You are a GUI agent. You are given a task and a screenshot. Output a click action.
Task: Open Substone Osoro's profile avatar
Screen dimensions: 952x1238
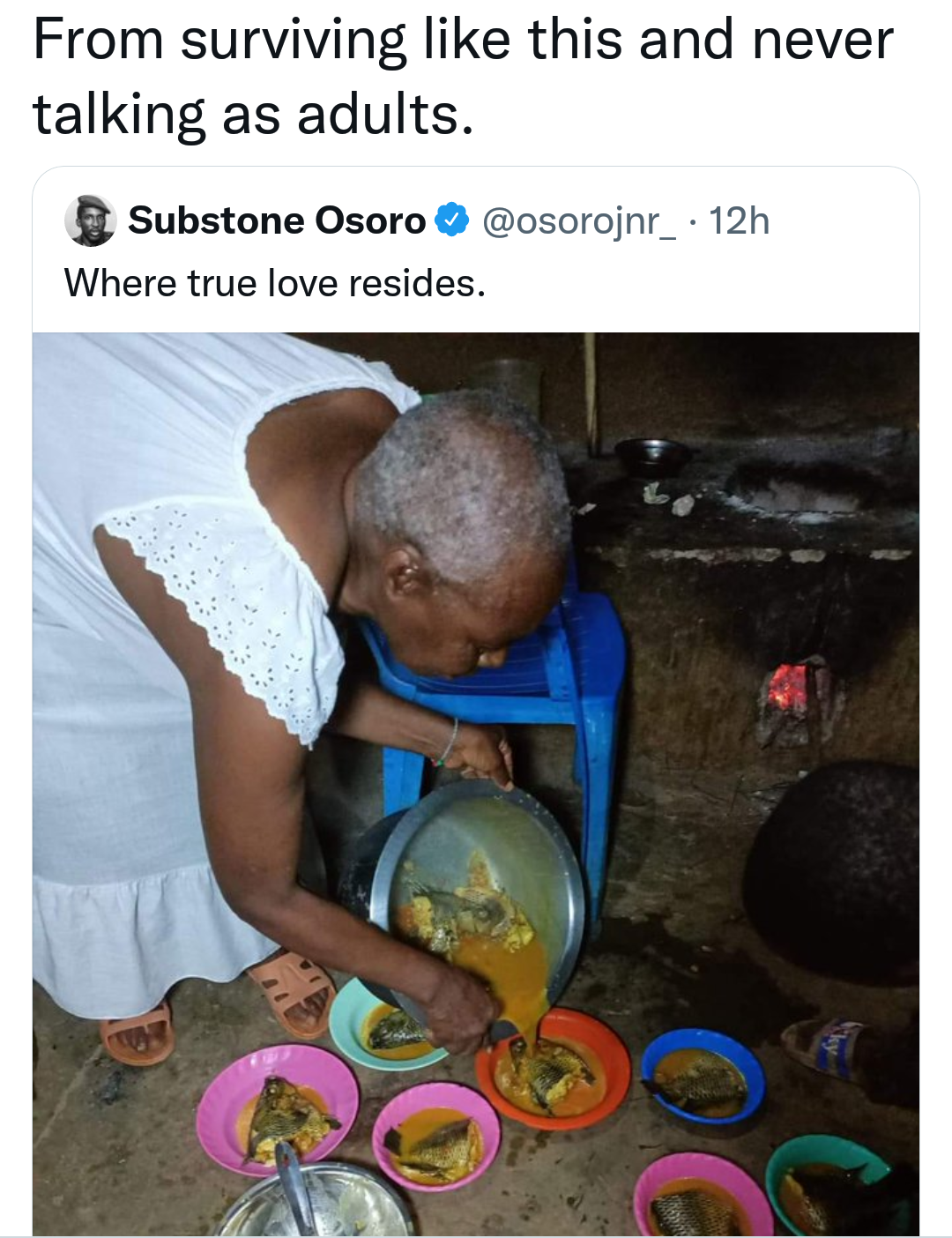90,220
